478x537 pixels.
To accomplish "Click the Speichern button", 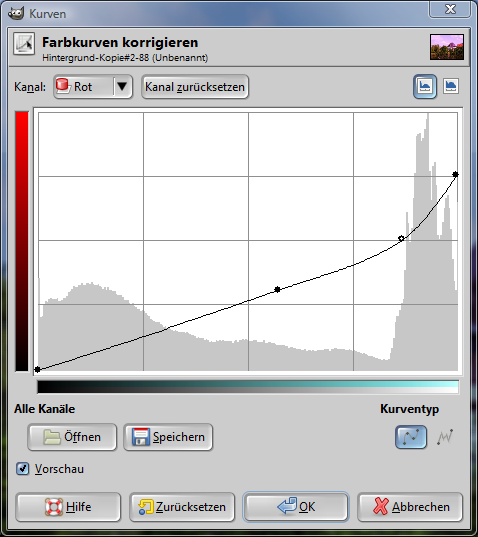I will [168, 437].
